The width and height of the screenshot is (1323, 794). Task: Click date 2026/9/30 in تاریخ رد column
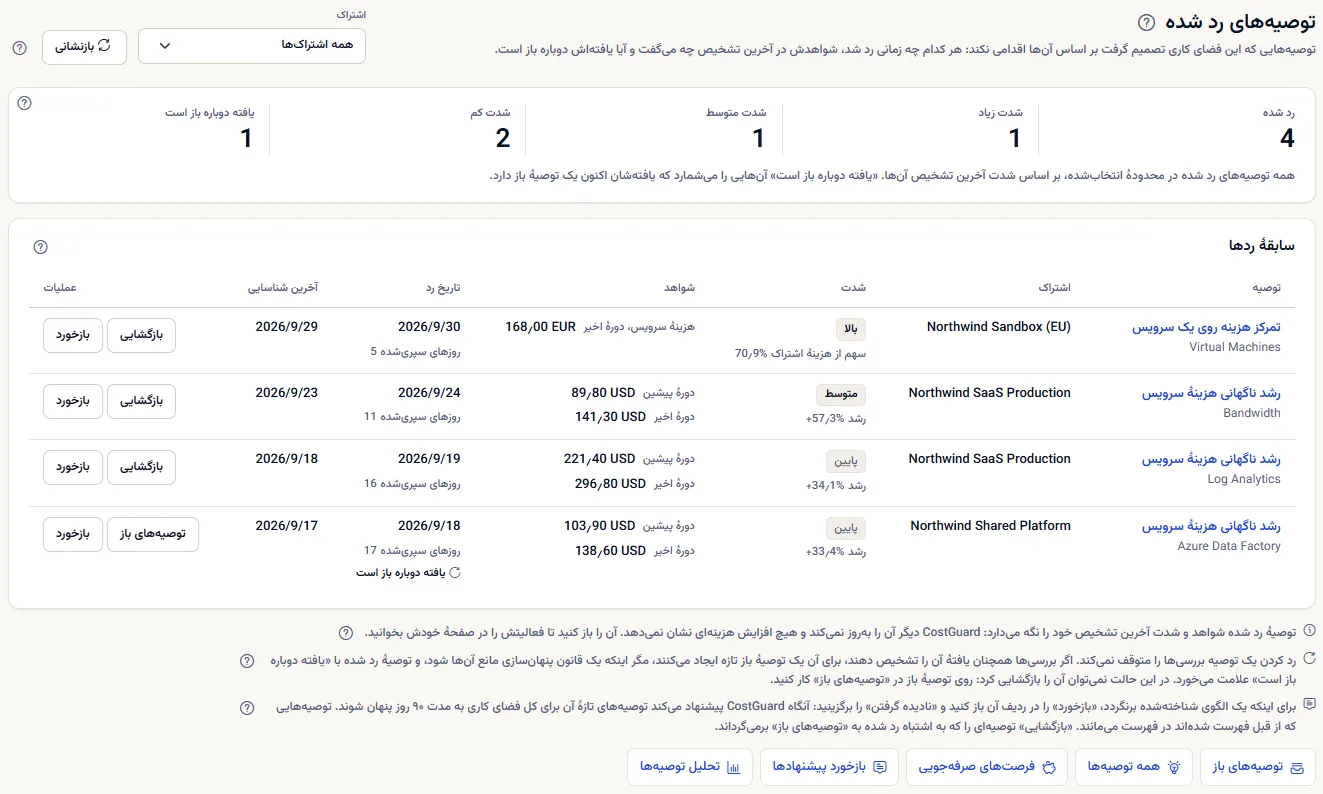click(429, 327)
